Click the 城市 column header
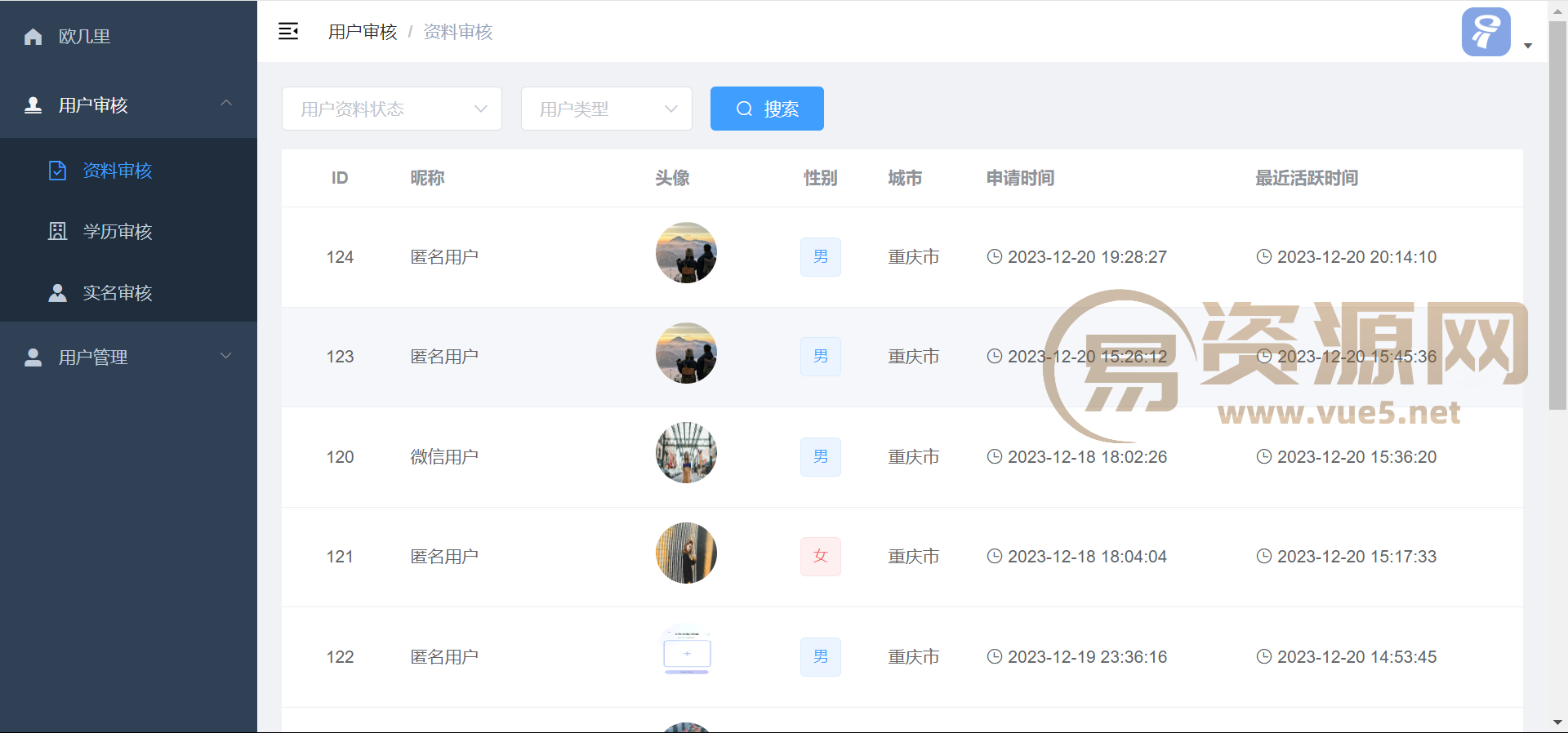1568x733 pixels. 905,178
